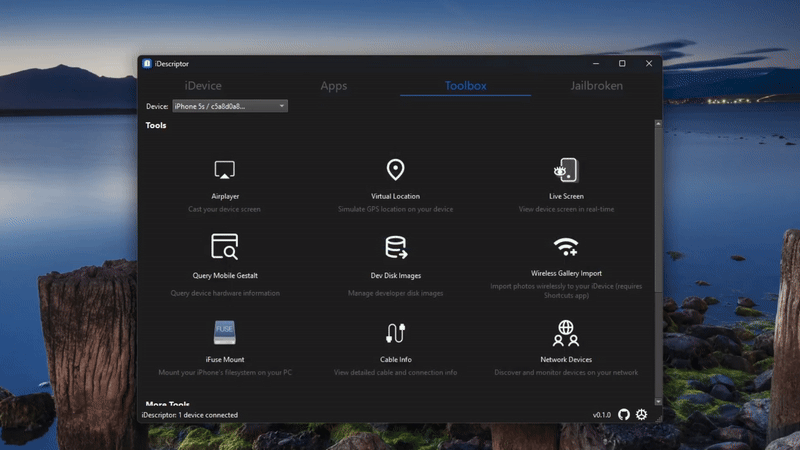Viewport: 800px width, 450px height.
Task: Open Query Mobile Gestalt icon
Action: [x=224, y=246]
